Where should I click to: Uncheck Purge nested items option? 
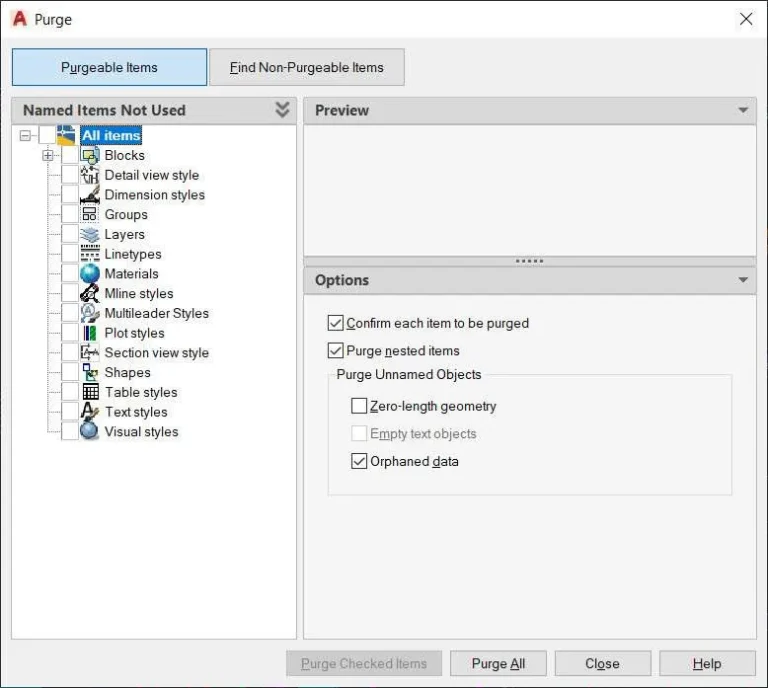point(336,351)
